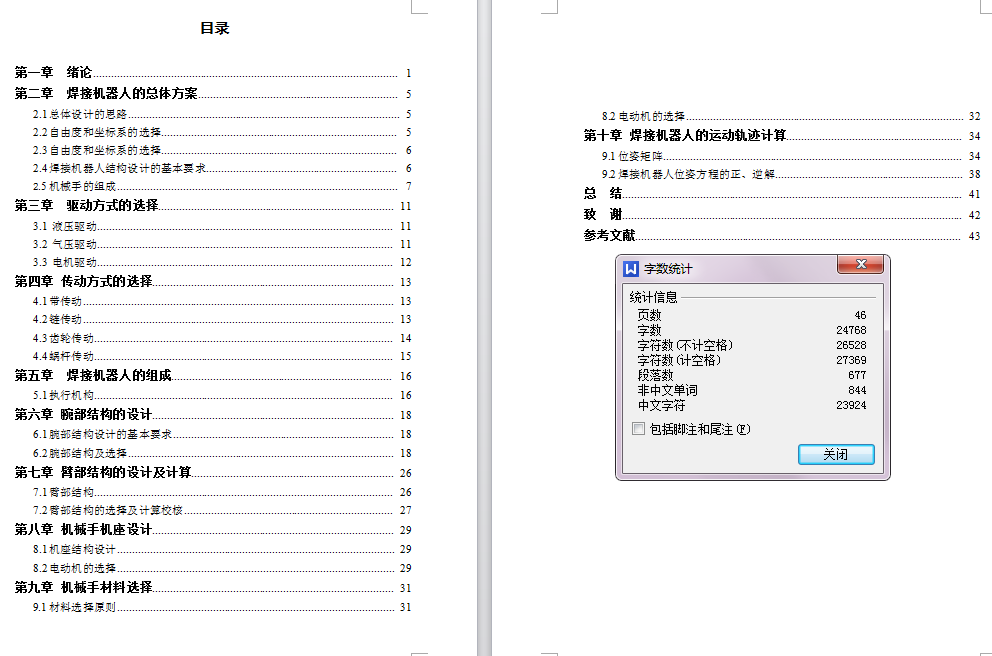Go to 9.2焊接机器人位姿方程的正、逆解 entry
Viewport: 992px width, 656px height.
click(791, 174)
